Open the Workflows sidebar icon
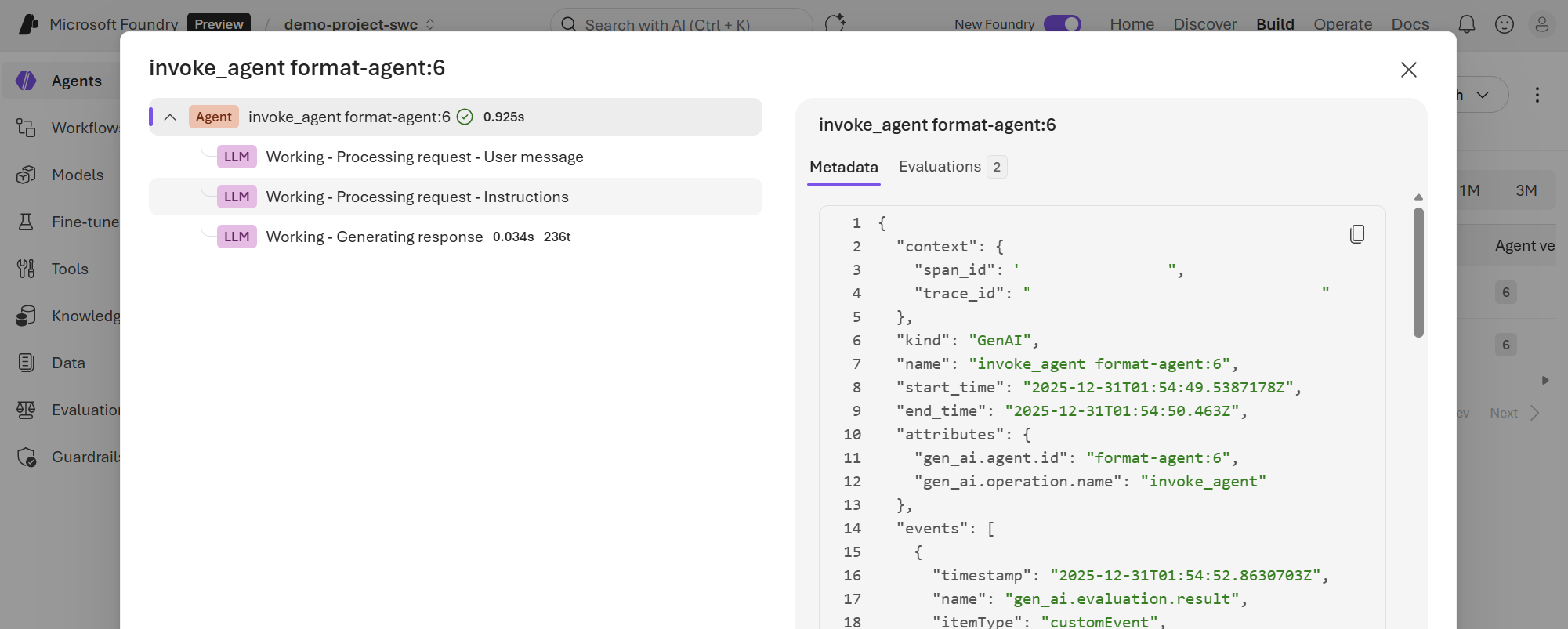The image size is (1568, 629). click(26, 128)
